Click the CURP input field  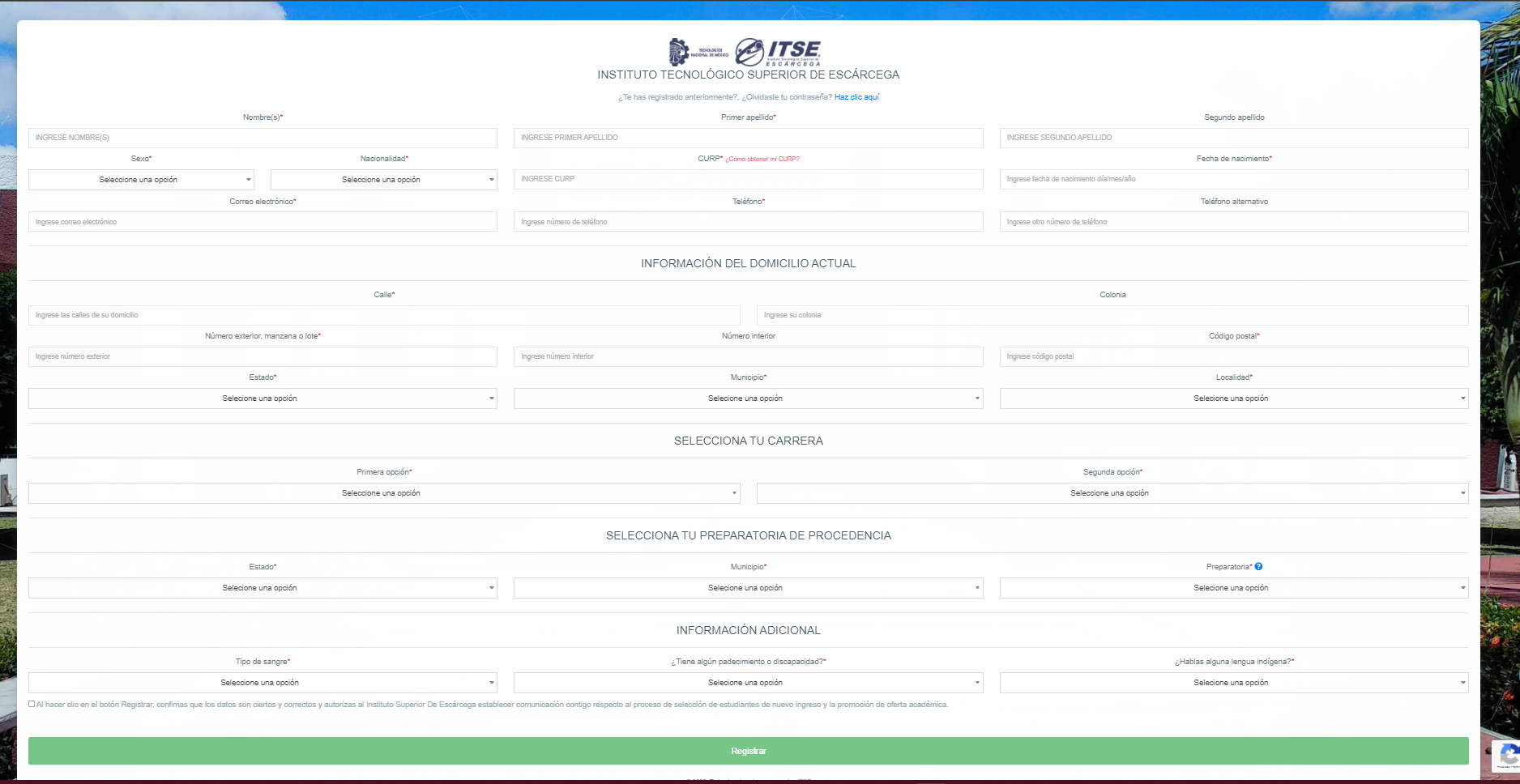click(x=748, y=179)
